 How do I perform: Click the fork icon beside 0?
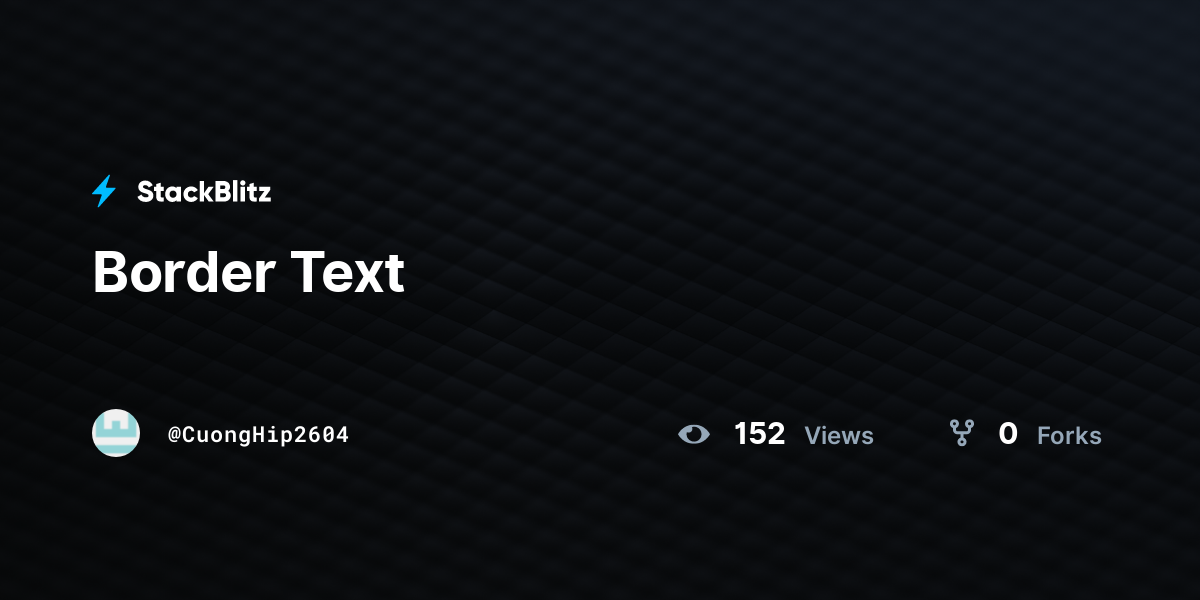[962, 433]
